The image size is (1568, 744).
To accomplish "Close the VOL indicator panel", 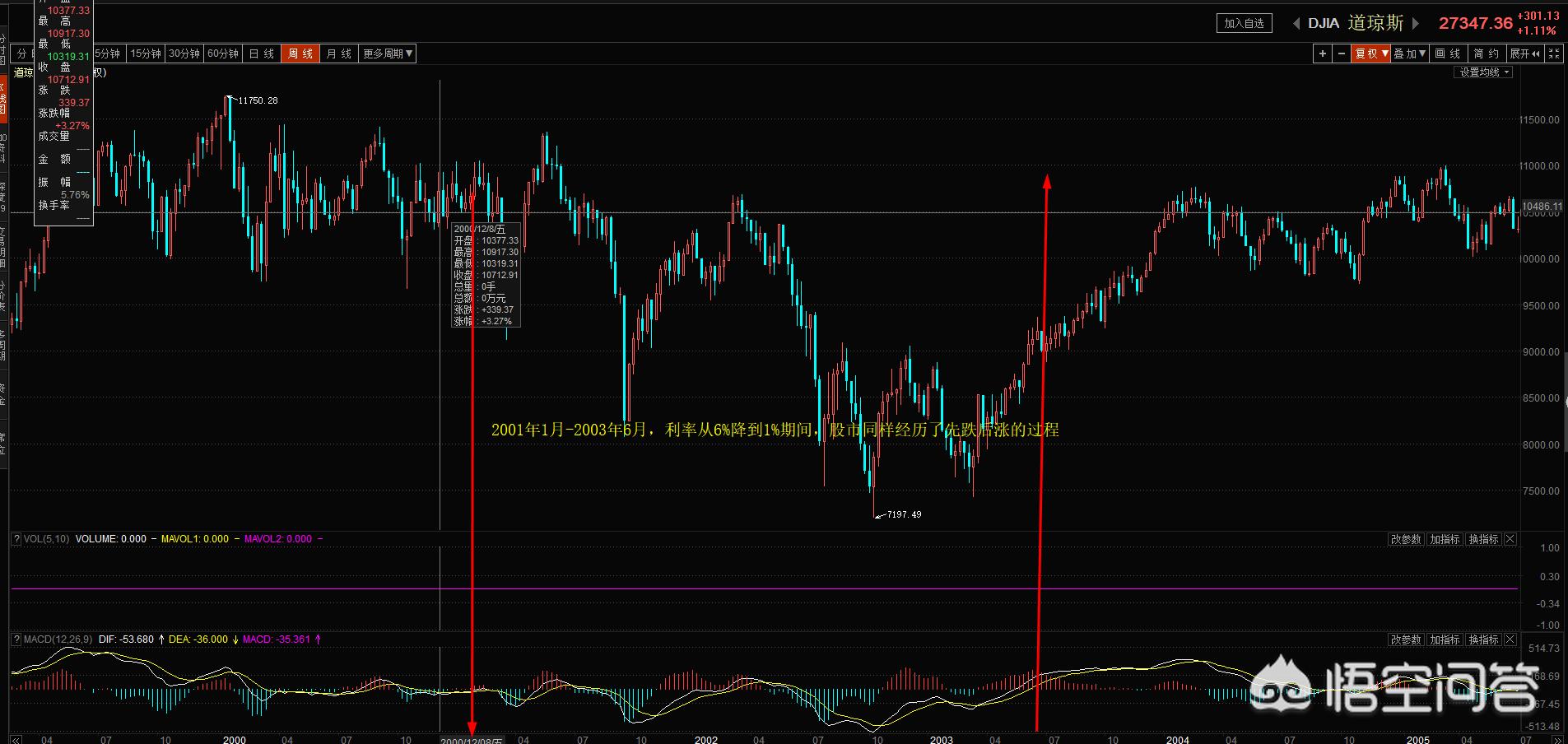I will pos(1510,539).
